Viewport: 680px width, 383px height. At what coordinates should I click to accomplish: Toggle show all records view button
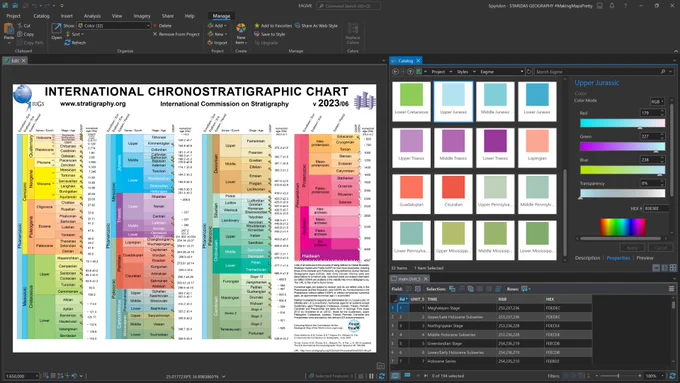395,376
